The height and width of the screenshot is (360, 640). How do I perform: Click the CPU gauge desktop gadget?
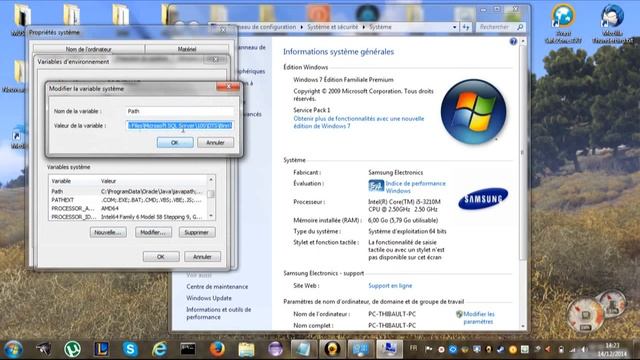pos(586,315)
